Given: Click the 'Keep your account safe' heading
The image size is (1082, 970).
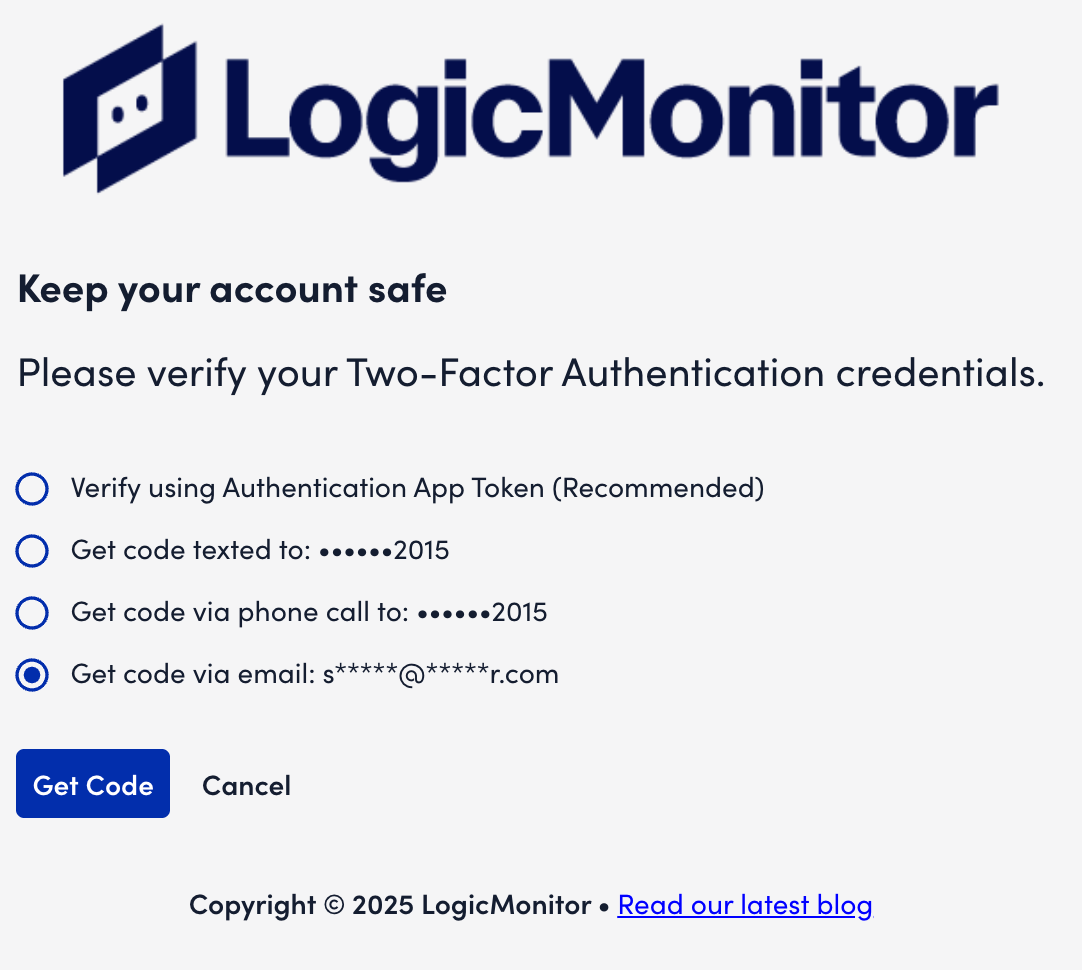Looking at the screenshot, I should point(232,289).
